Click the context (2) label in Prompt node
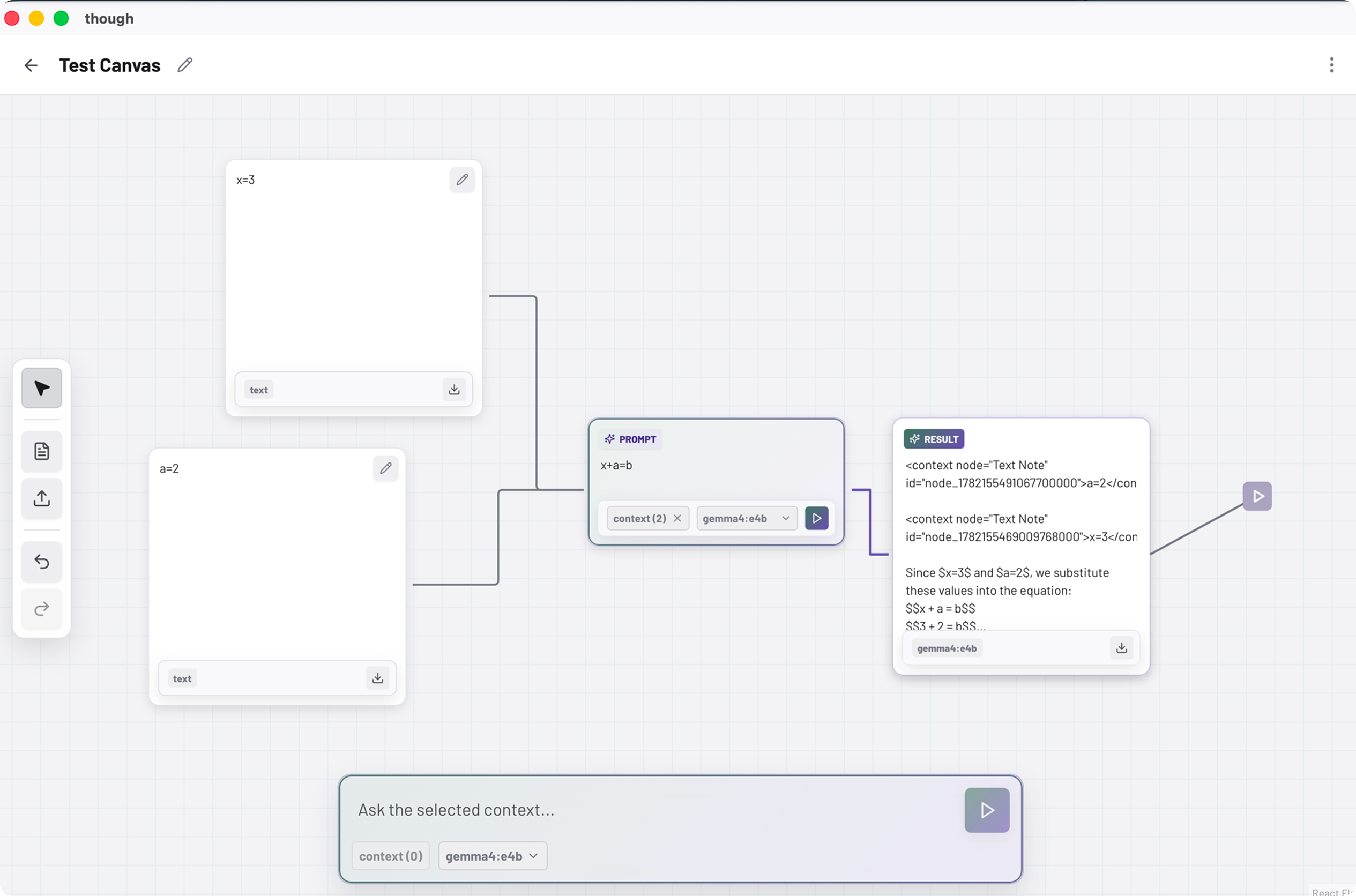Viewport: 1356px width, 896px height. click(639, 518)
